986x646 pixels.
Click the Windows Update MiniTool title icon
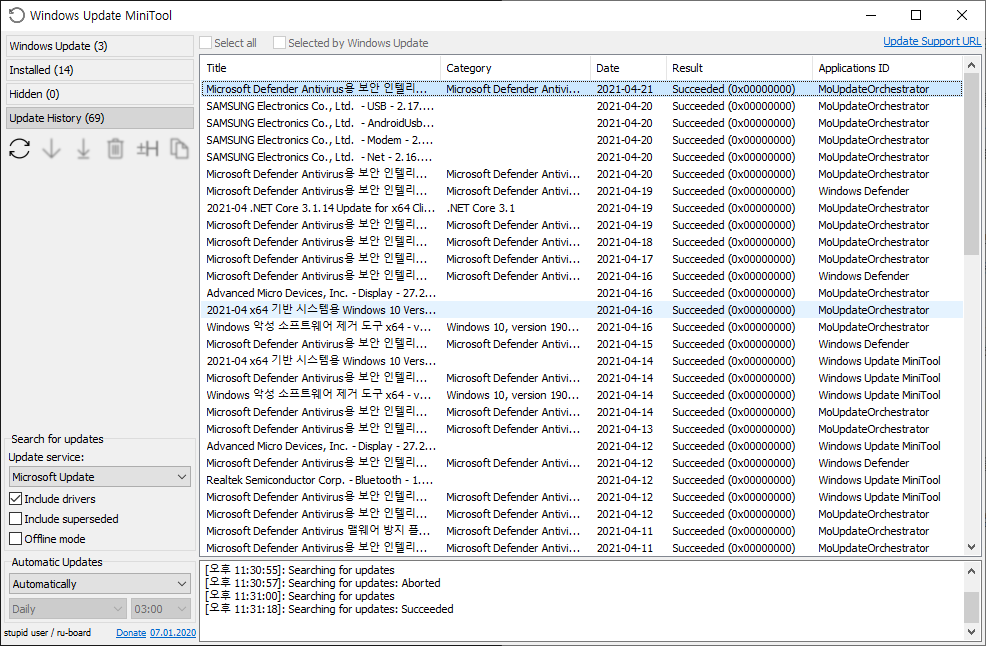click(x=17, y=15)
